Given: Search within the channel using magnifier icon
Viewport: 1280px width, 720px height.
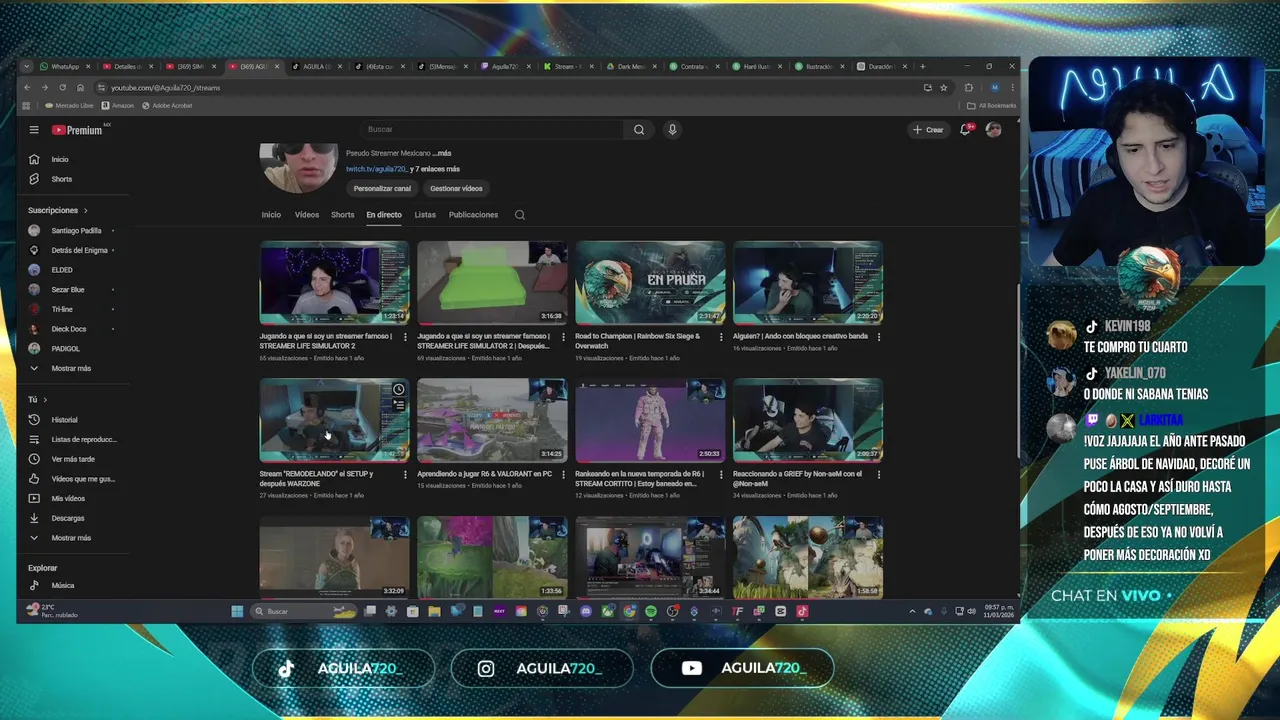Looking at the screenshot, I should pyautogui.click(x=520, y=215).
